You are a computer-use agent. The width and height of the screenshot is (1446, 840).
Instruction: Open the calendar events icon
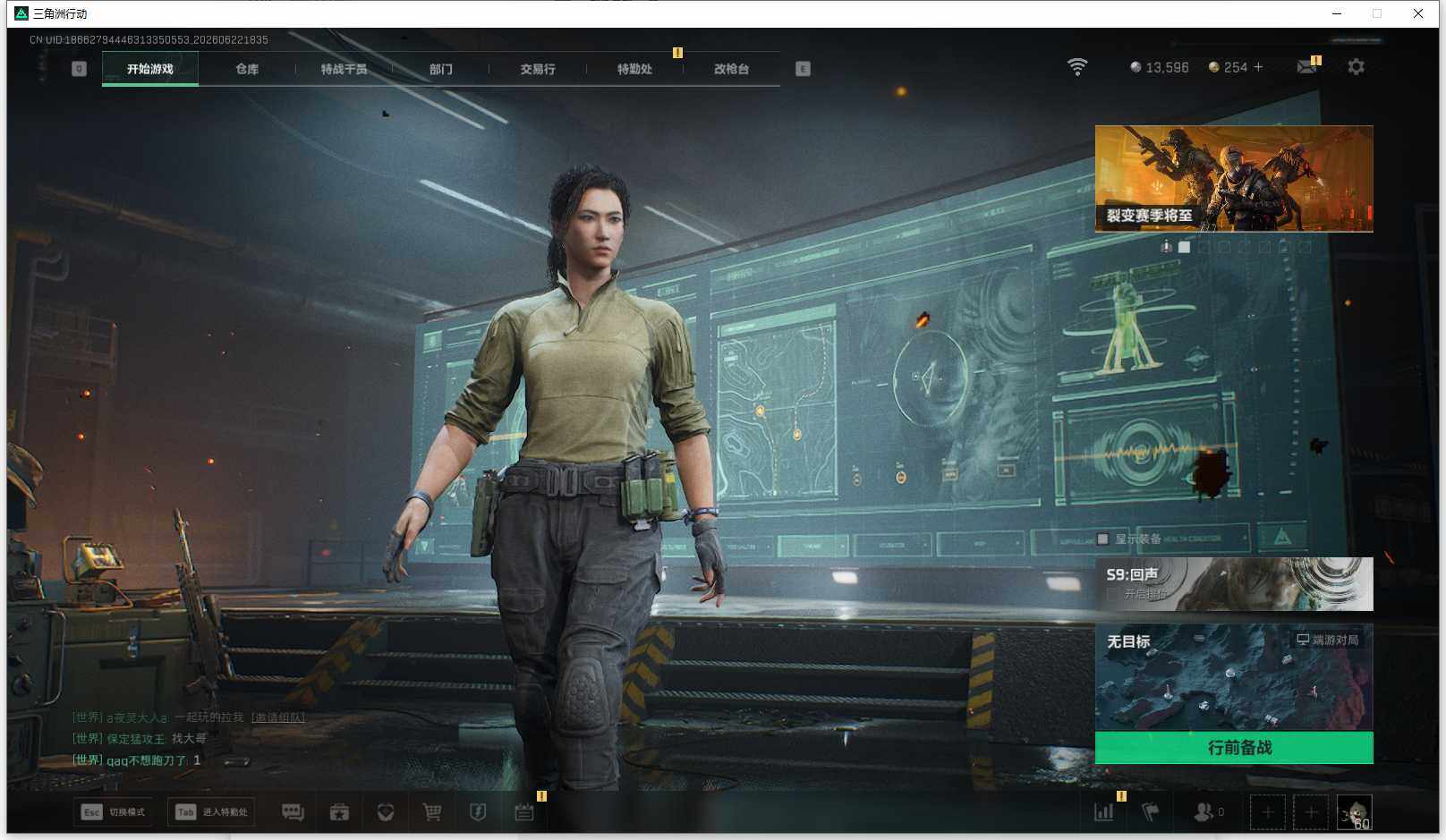point(524,812)
